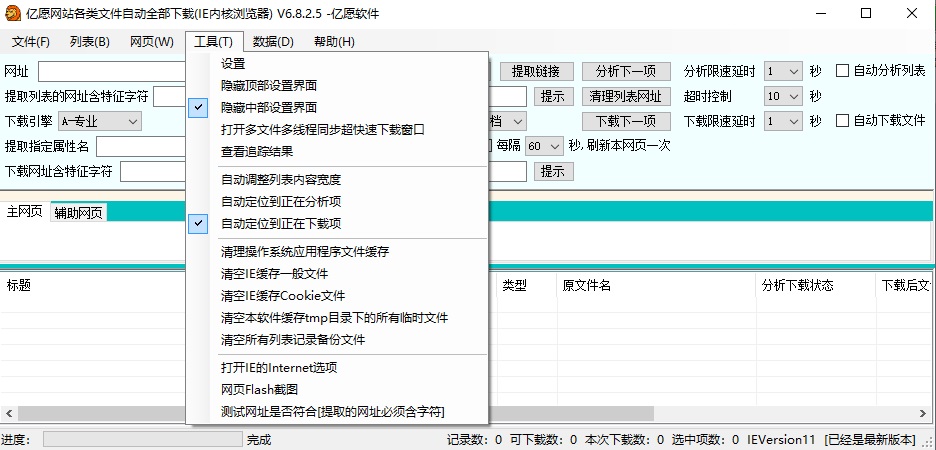The width and height of the screenshot is (936, 450).
Task: Open the 帮助(H) menu
Action: [334, 42]
